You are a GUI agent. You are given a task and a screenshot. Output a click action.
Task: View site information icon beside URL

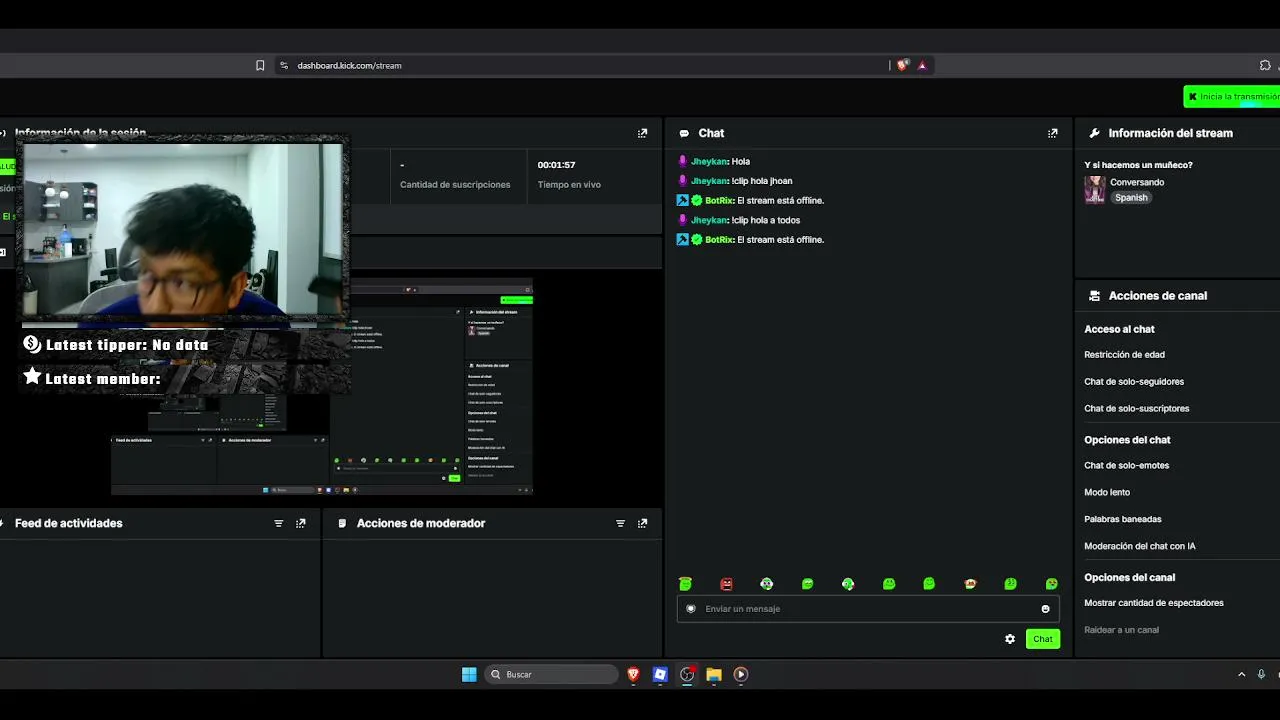[284, 65]
